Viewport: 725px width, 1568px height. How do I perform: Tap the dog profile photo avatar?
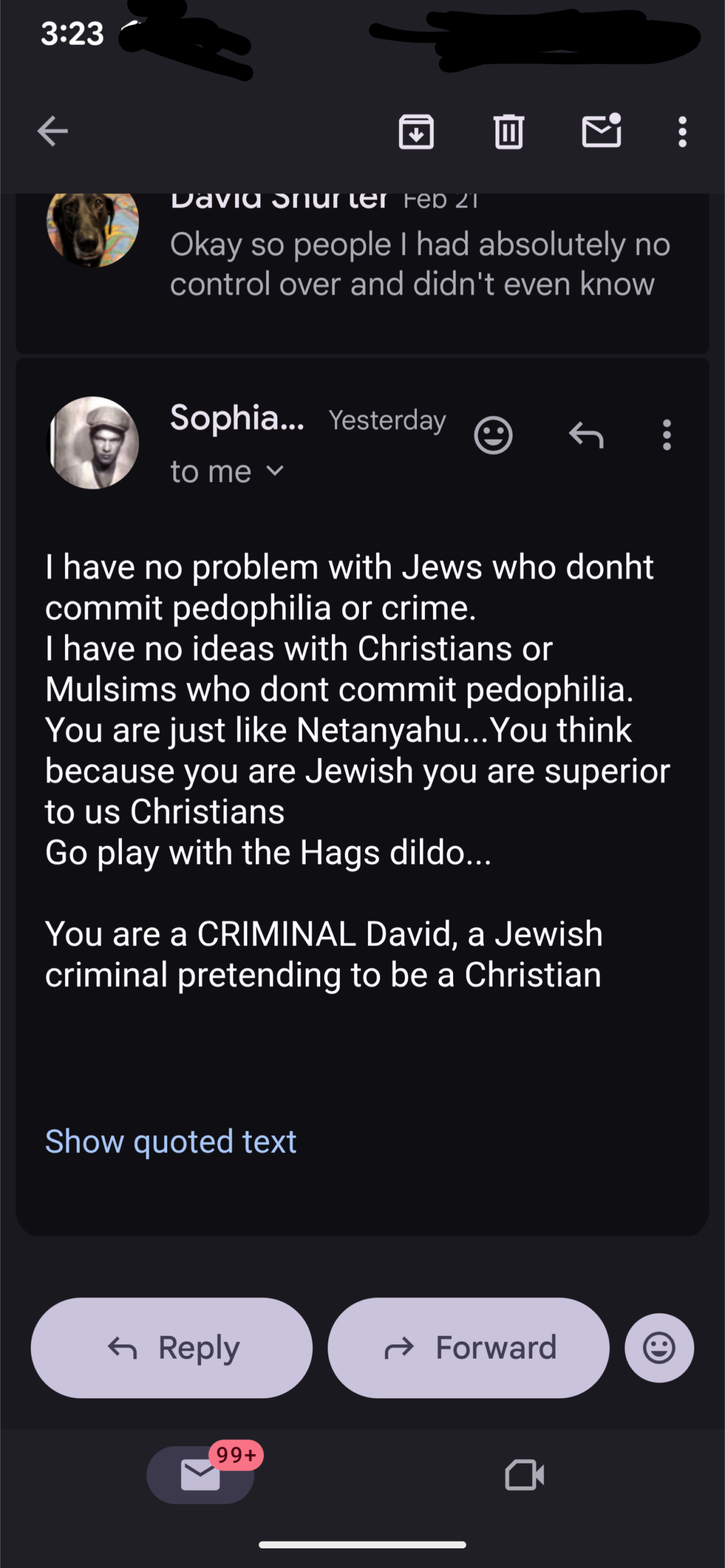pyautogui.click(x=93, y=225)
